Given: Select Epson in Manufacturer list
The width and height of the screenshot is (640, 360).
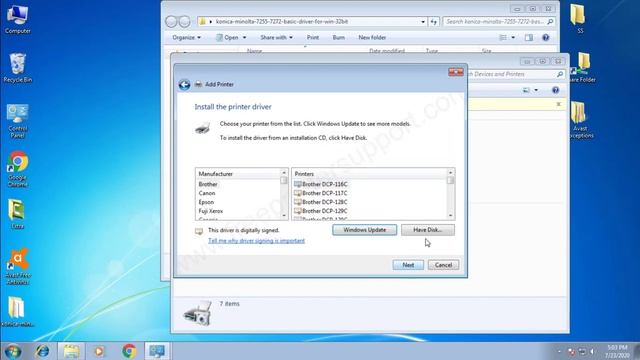Looking at the screenshot, I should [x=206, y=202].
